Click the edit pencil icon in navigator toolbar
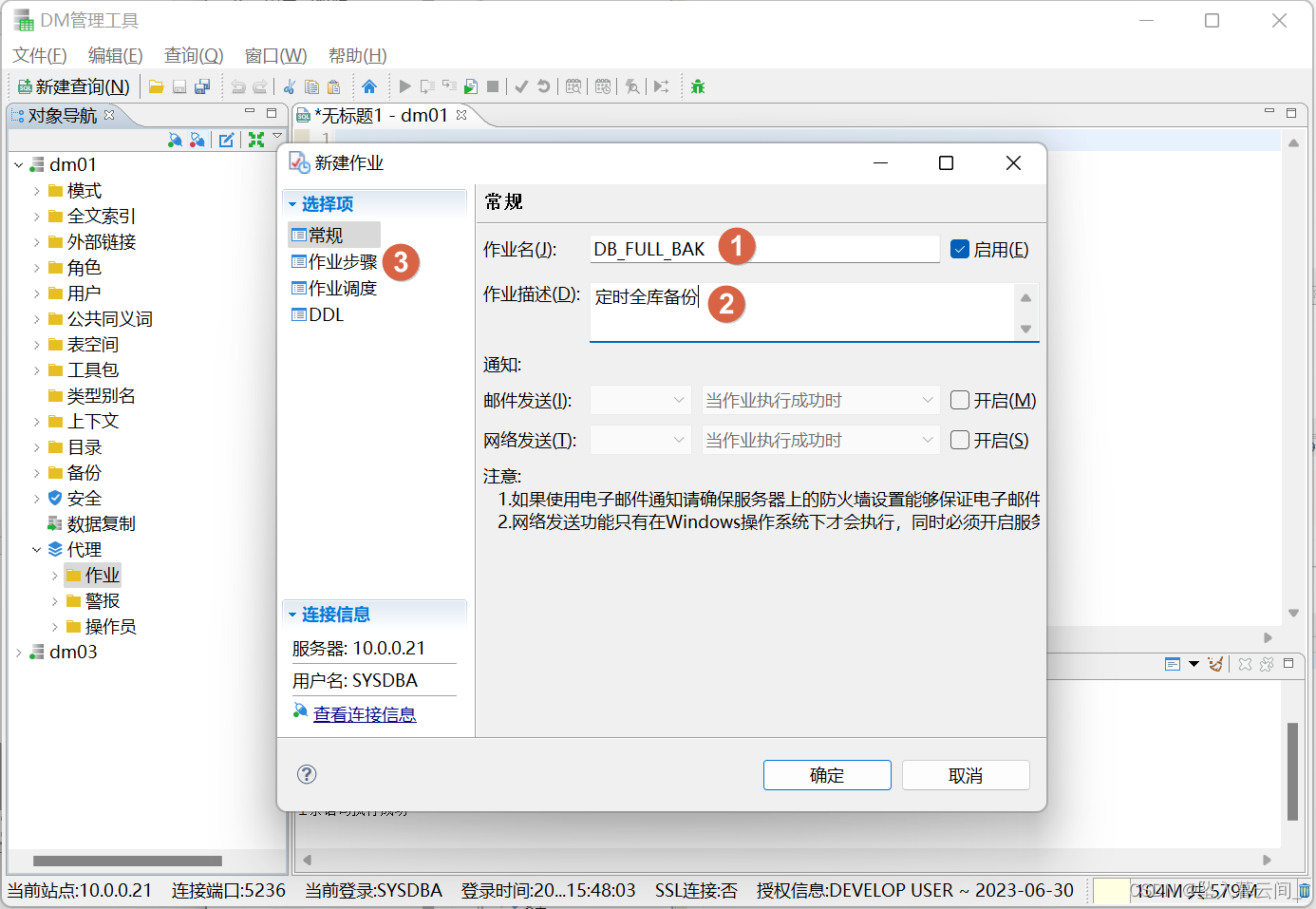Screen dimensions: 1316x909 tap(226, 140)
